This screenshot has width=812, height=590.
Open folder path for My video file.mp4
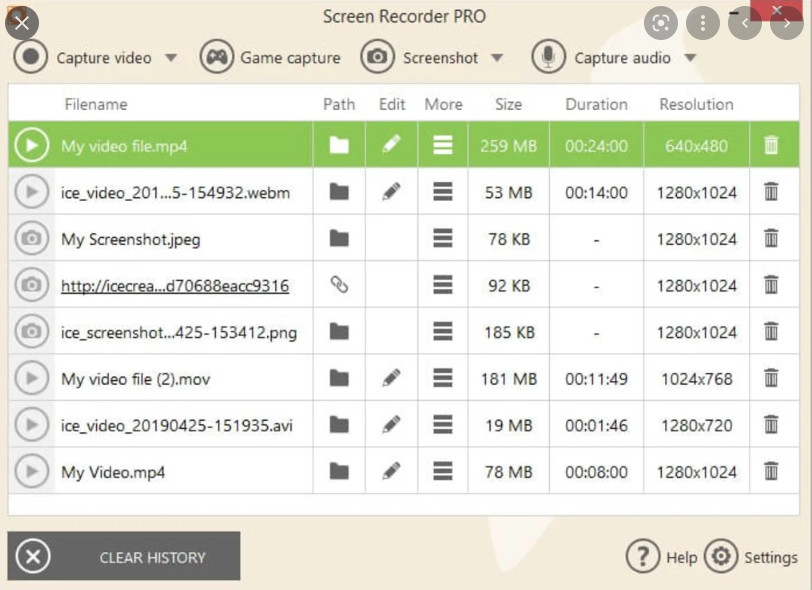pyautogui.click(x=339, y=145)
